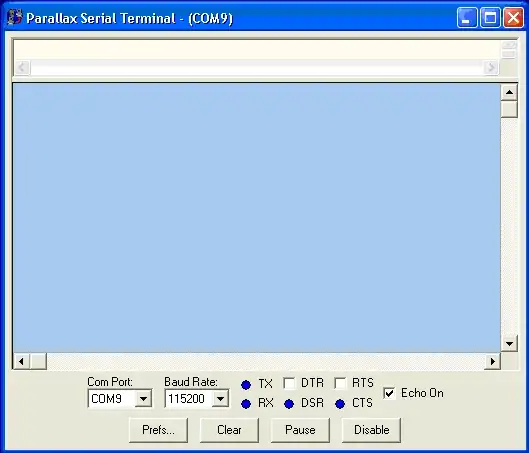The image size is (529, 453).
Task: Uncheck the Echo On checkbox
Action: (x=389, y=393)
